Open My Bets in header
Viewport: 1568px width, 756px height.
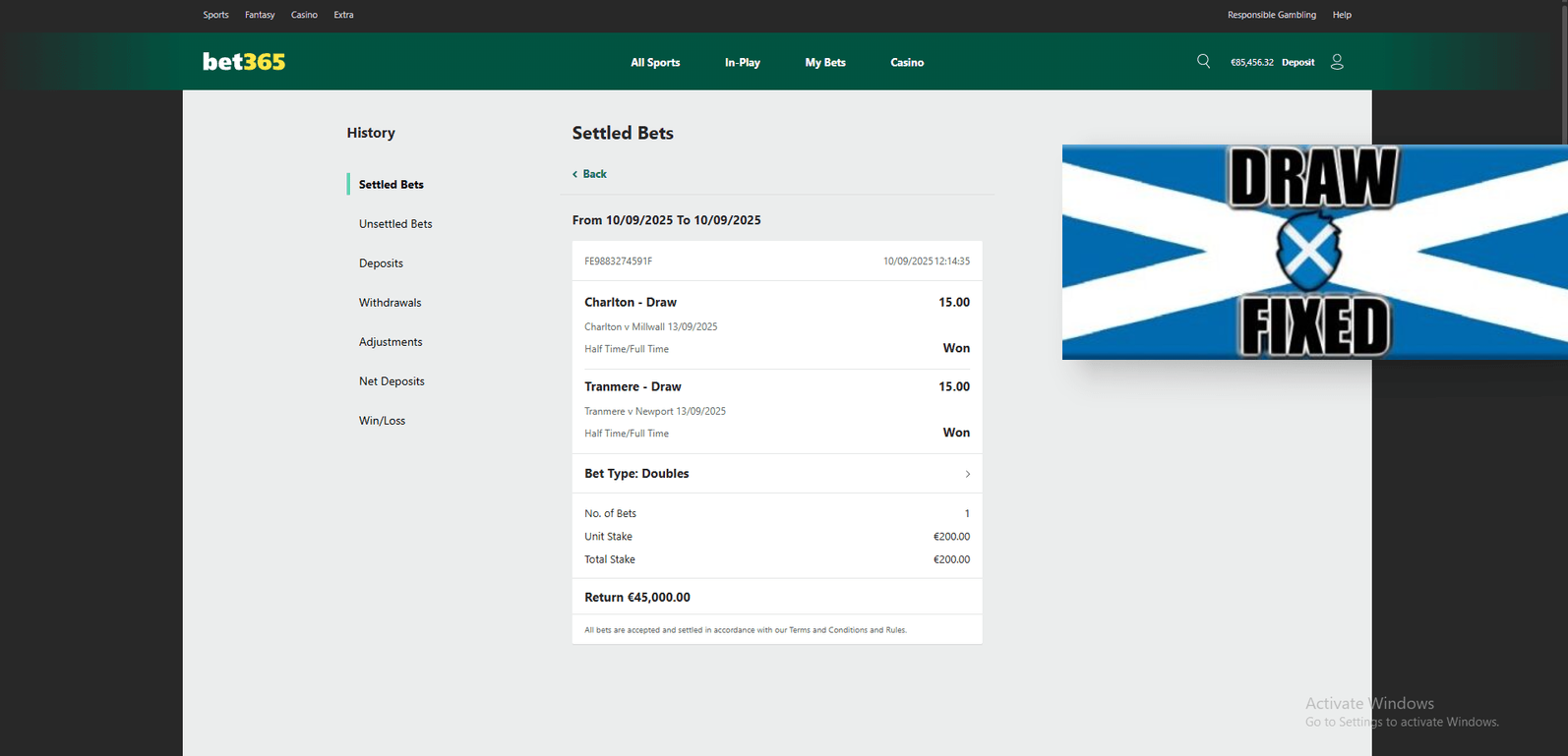(825, 62)
